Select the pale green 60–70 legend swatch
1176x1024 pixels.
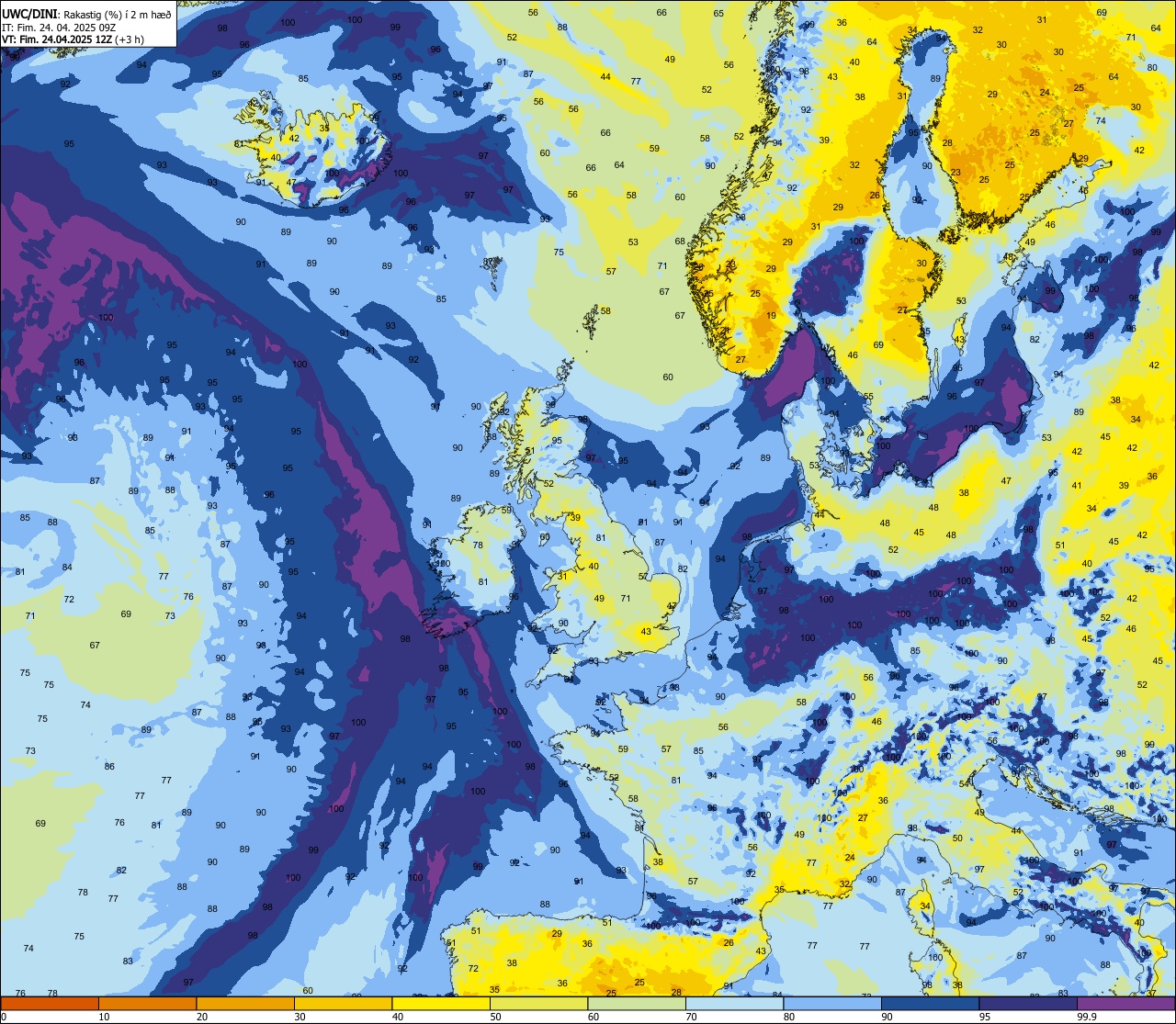tap(637, 1003)
